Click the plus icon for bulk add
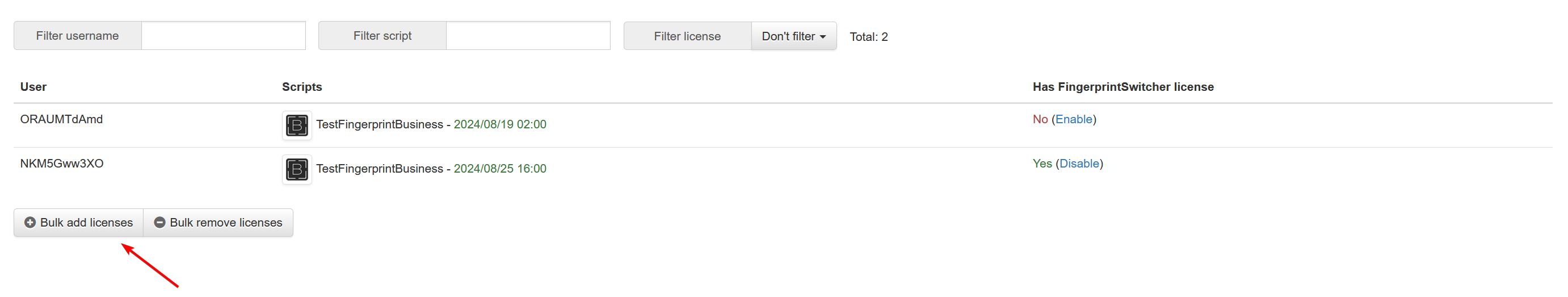The height and width of the screenshot is (297, 1568). [30, 223]
